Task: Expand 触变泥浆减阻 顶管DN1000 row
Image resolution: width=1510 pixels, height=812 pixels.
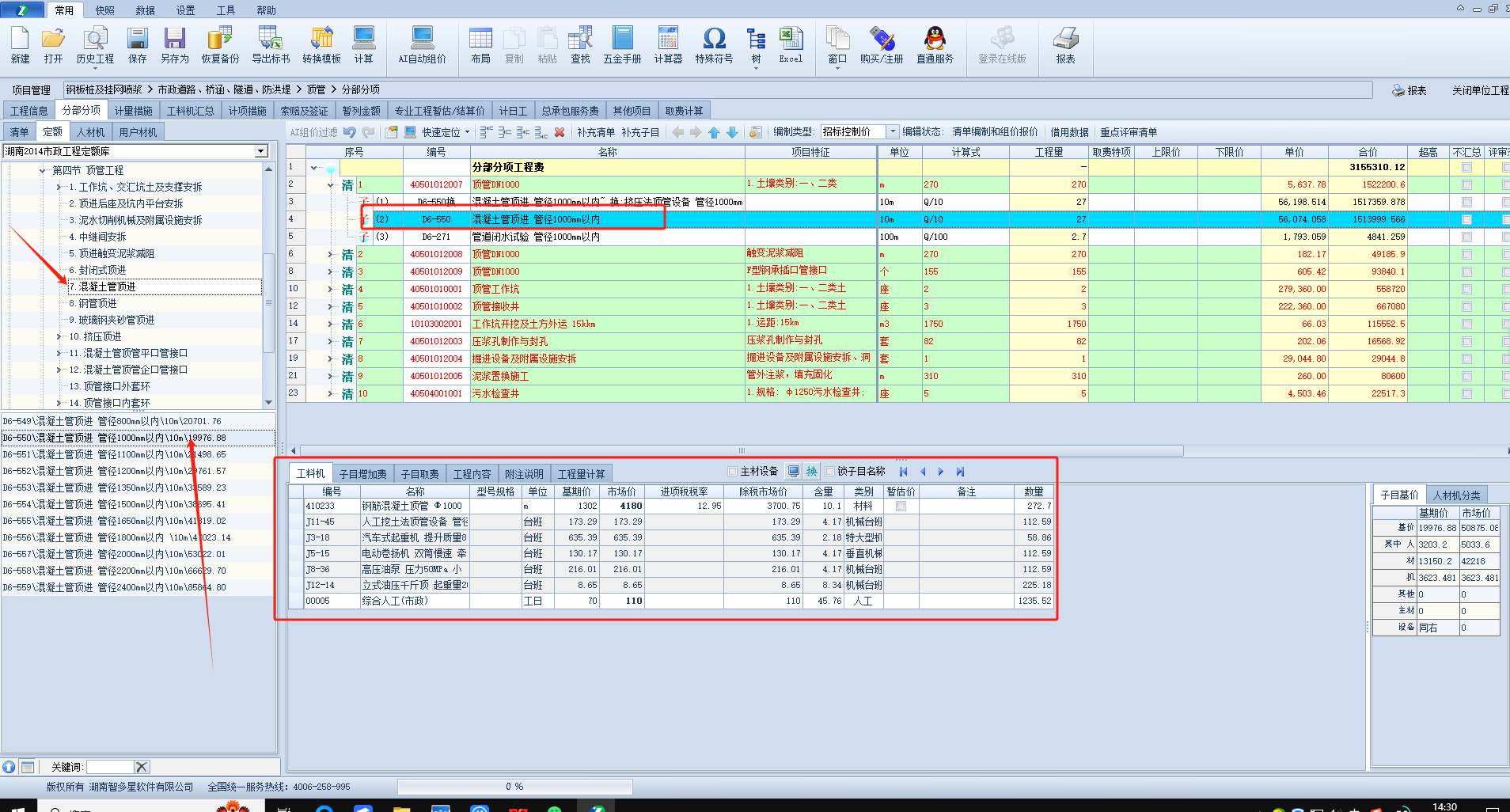Action: coord(330,254)
